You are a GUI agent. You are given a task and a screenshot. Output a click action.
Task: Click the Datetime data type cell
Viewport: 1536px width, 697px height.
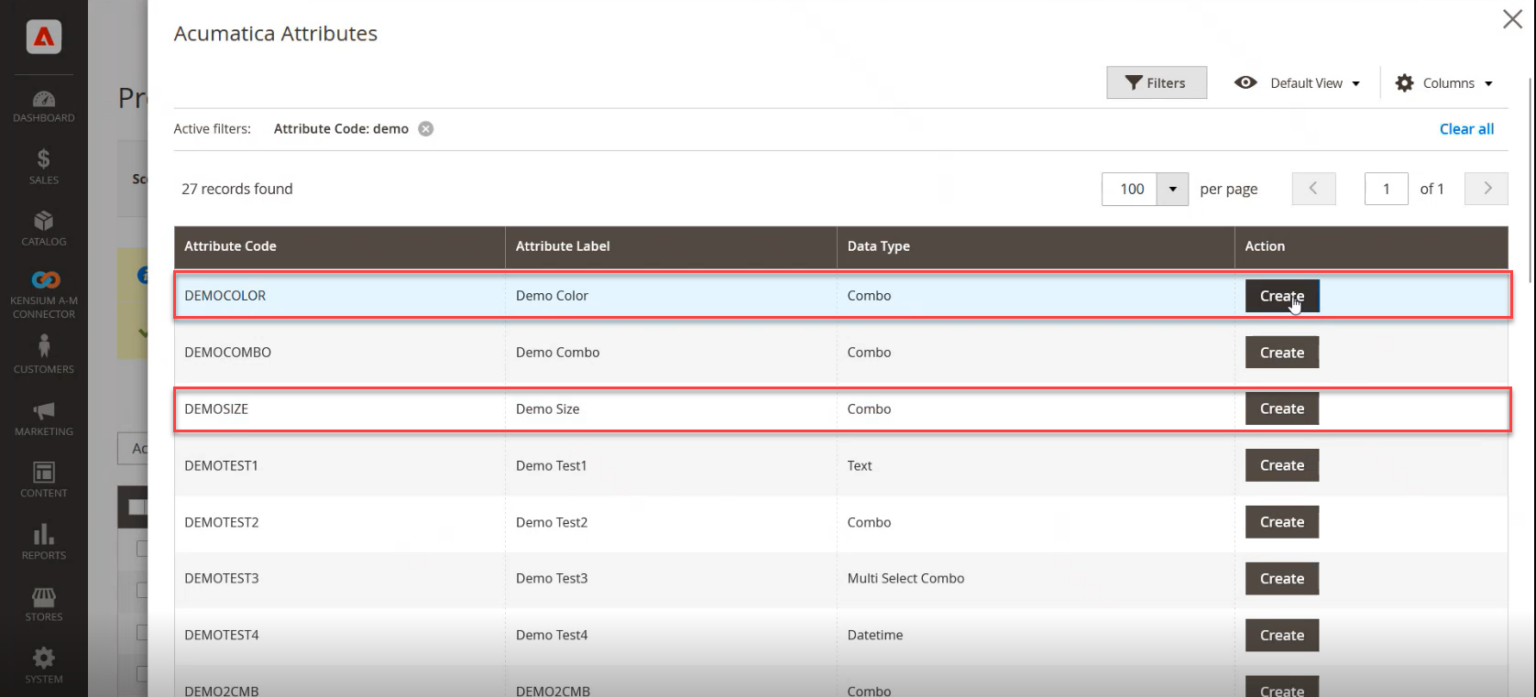point(1035,635)
